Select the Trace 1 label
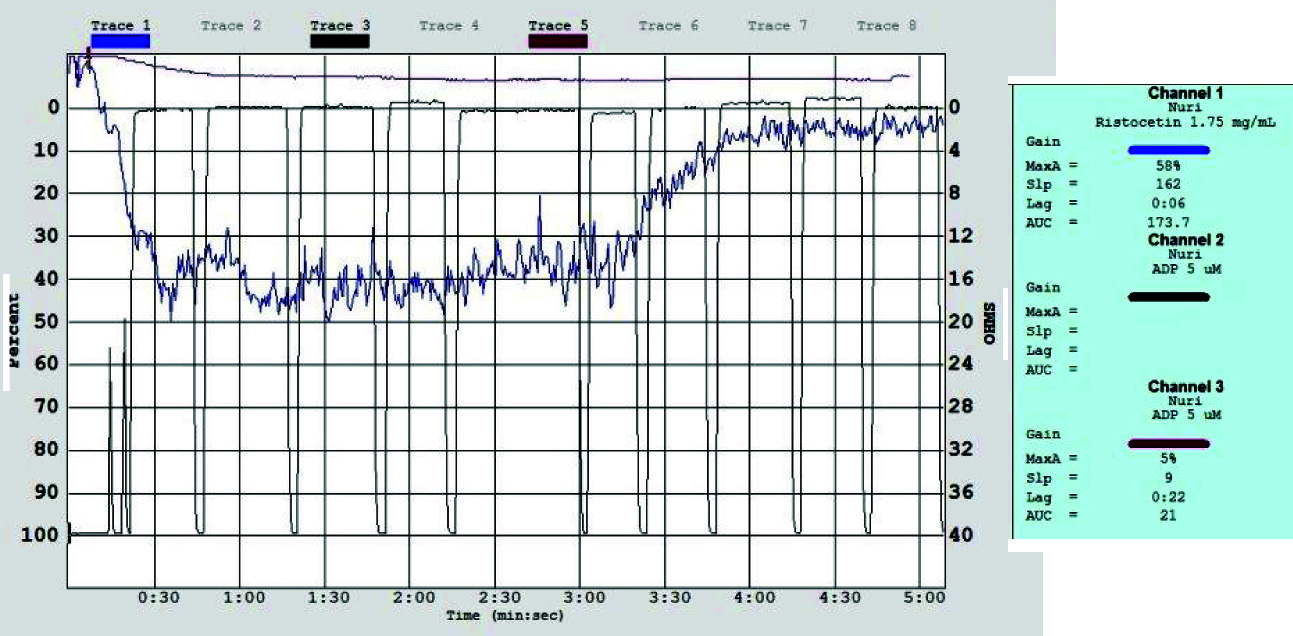This screenshot has width=1293, height=636. pyautogui.click(x=120, y=26)
